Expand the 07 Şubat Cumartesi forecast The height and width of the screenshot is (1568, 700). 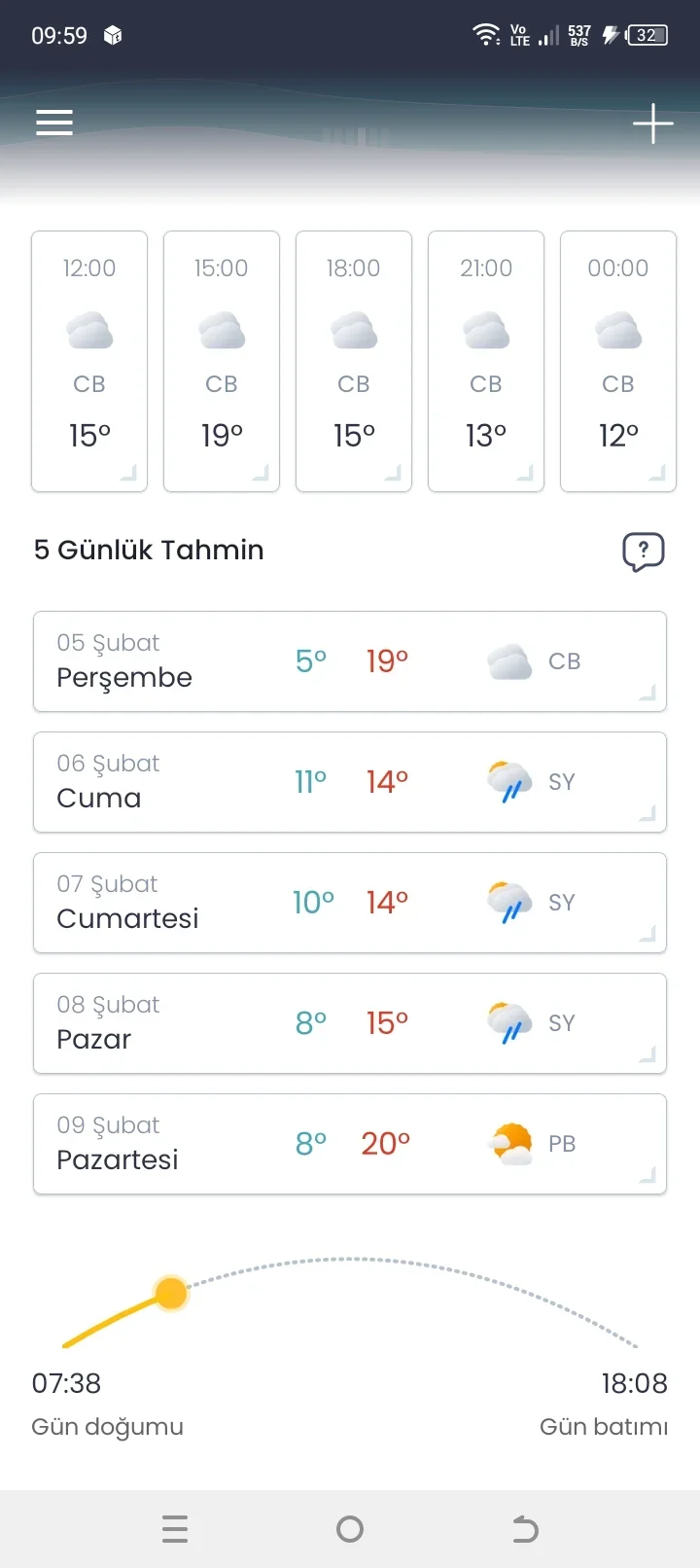(647, 934)
